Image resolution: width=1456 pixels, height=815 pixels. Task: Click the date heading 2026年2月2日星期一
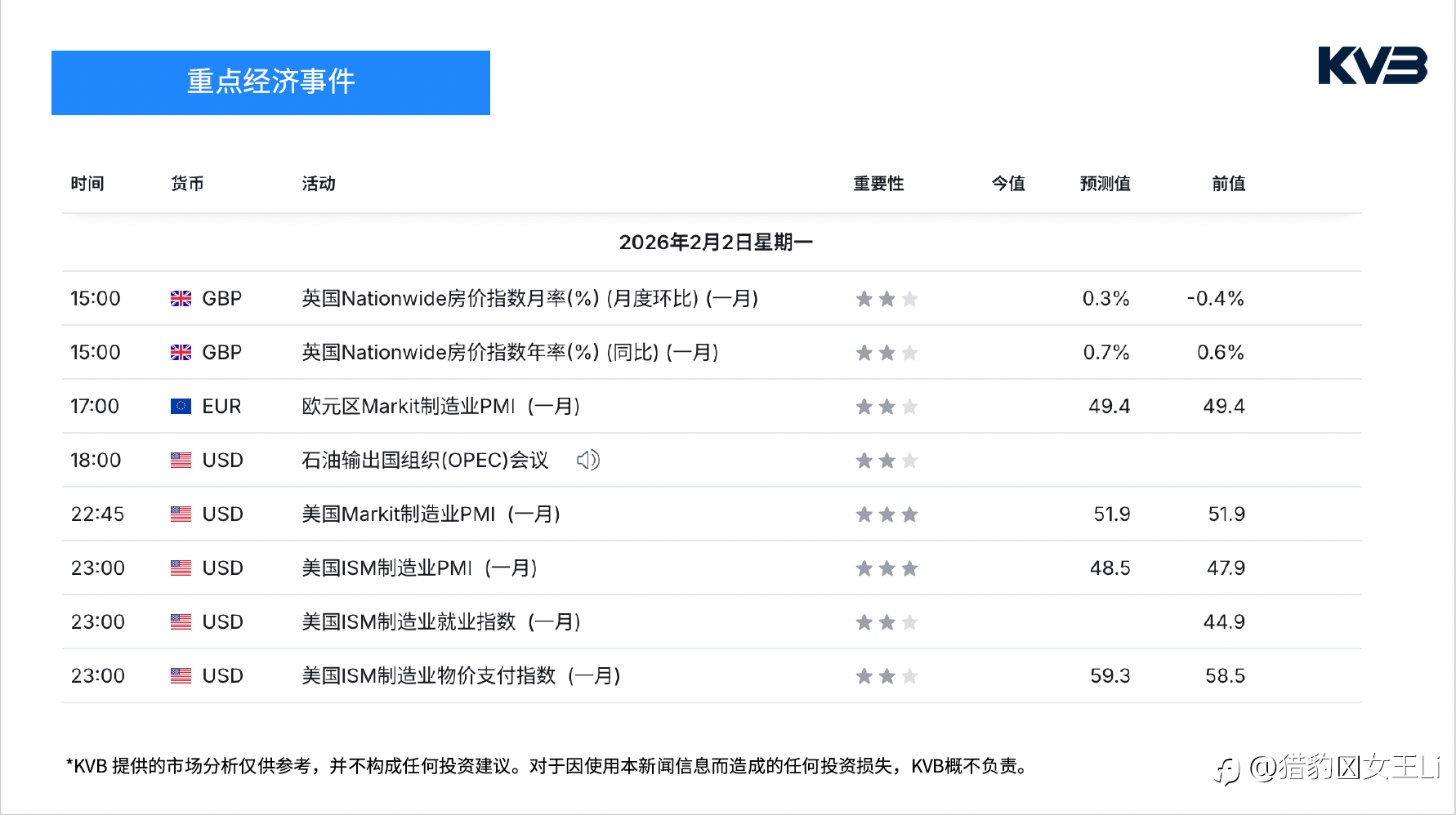click(x=716, y=243)
